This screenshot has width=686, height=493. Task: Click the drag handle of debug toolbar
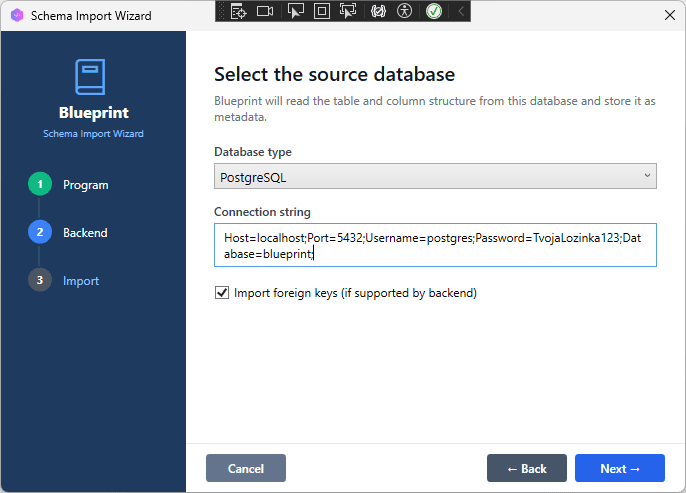click(x=221, y=11)
